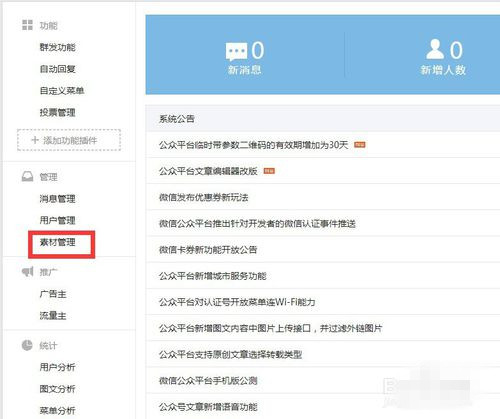Click the 新增人数 count 0
The image size is (500, 419).
(456, 50)
